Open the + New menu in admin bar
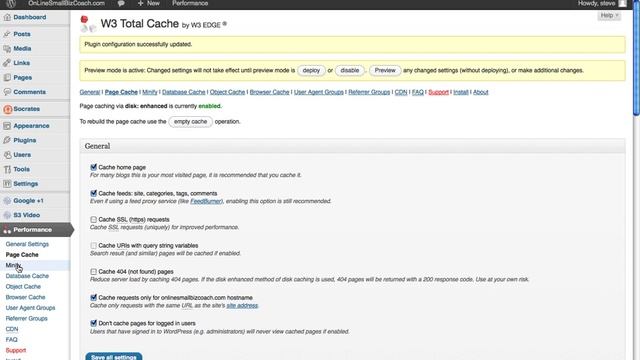The image size is (640, 360). tap(149, 3)
